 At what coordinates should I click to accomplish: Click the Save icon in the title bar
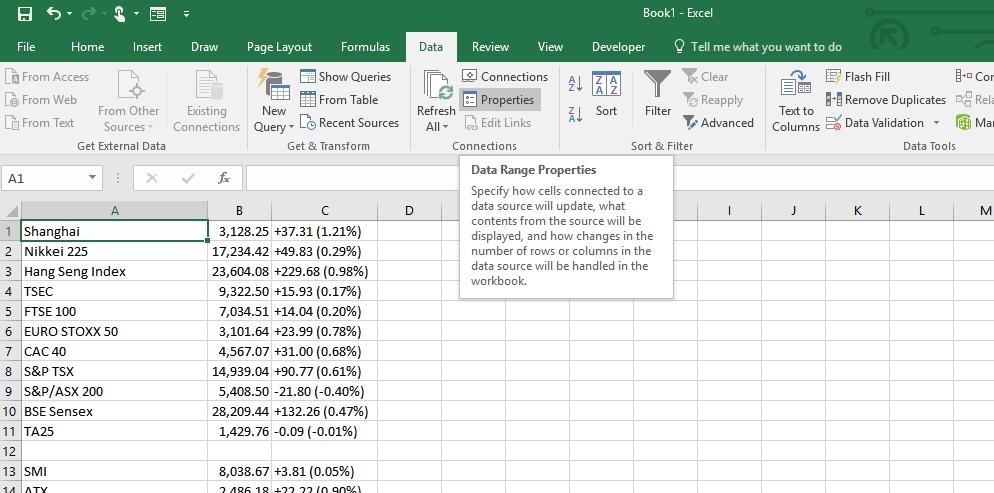coord(25,14)
